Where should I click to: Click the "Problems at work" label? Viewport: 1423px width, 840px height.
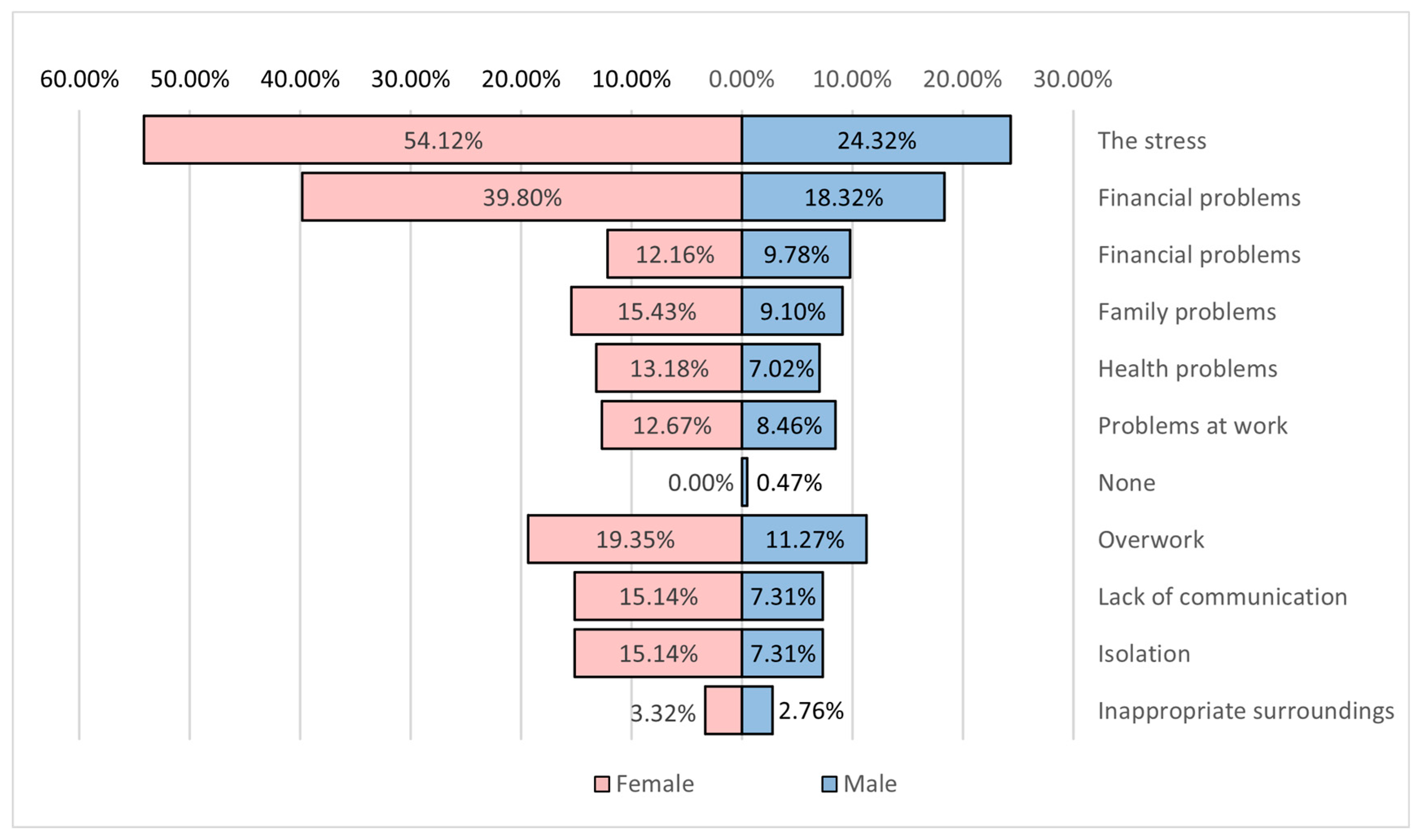(x=1192, y=426)
